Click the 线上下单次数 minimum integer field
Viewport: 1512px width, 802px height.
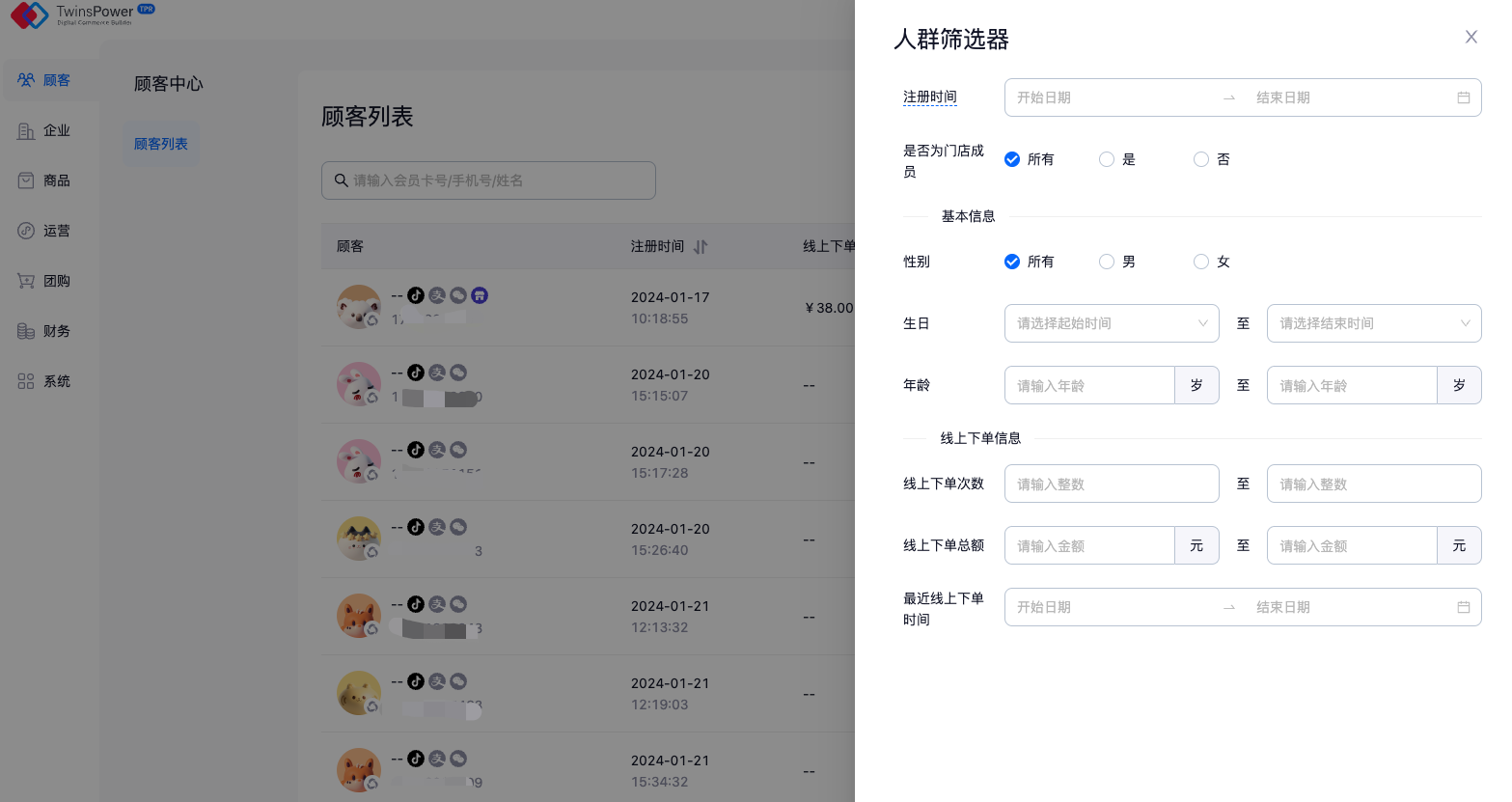coord(1112,484)
